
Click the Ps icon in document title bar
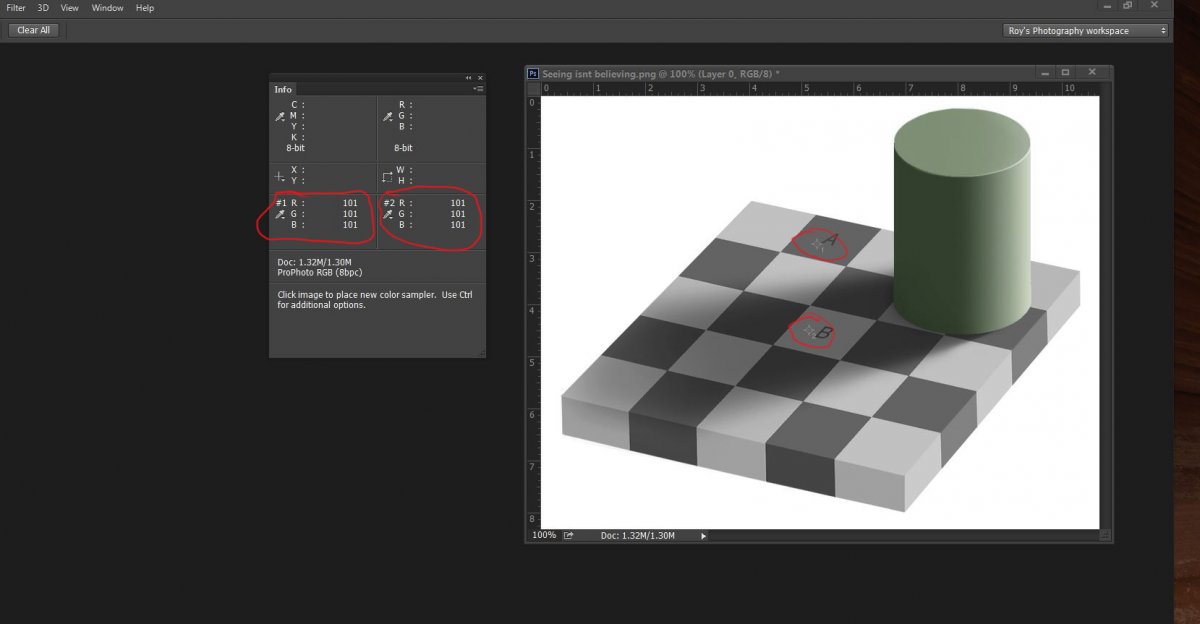point(534,73)
